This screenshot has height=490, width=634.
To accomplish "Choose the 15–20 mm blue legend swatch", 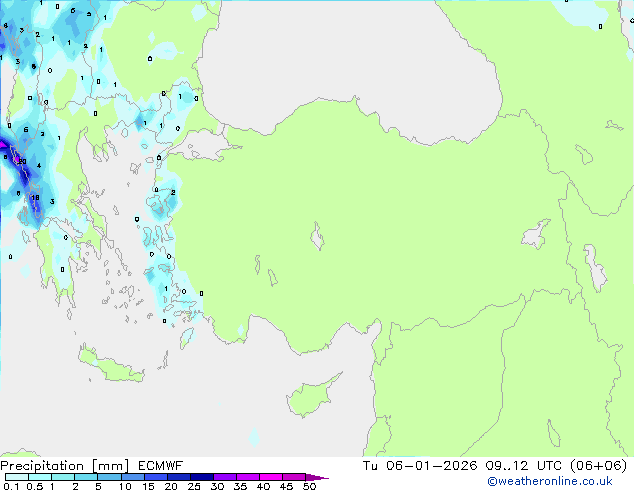I will click(155, 477).
